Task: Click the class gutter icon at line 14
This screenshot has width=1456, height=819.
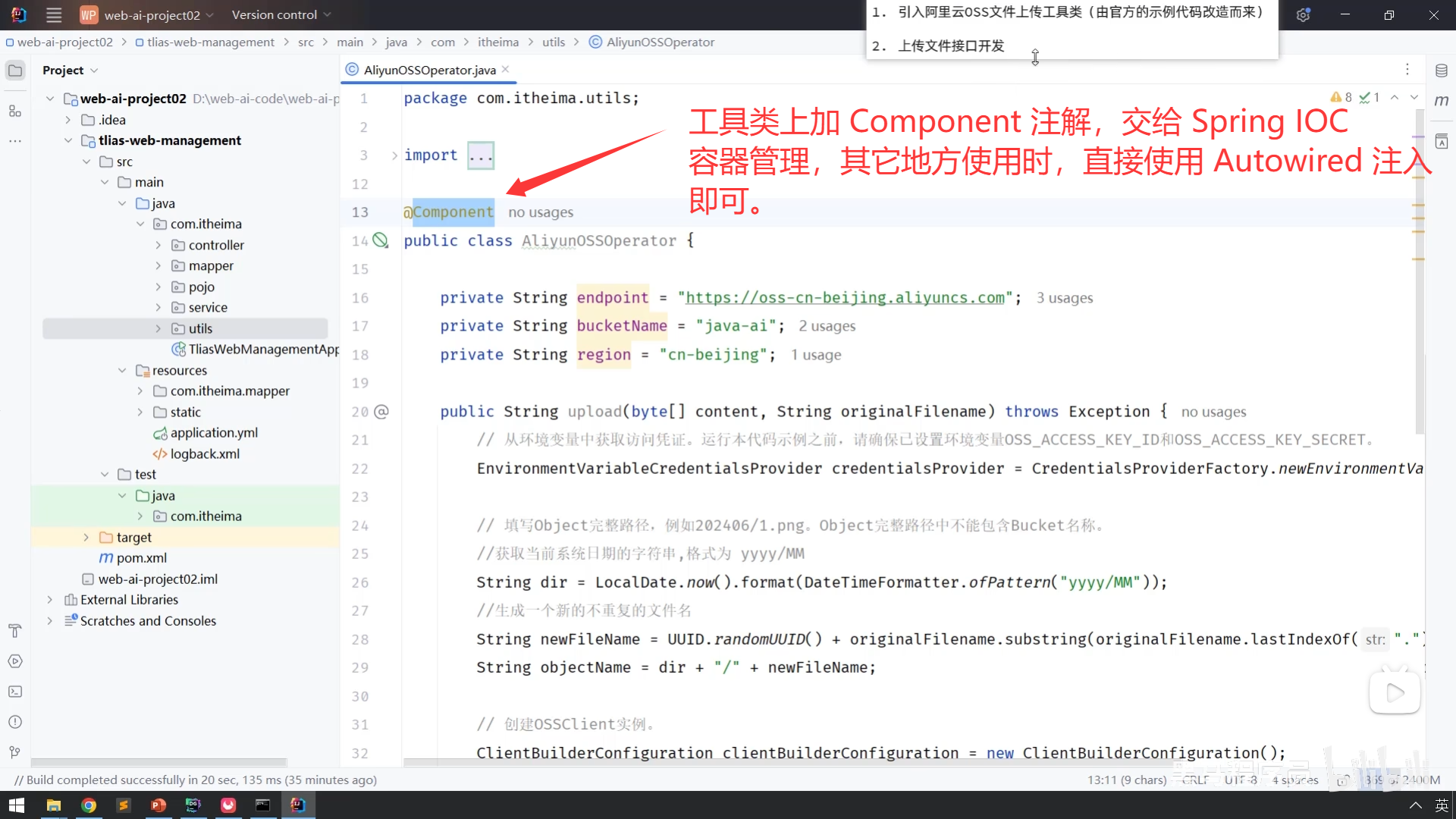Action: (381, 240)
